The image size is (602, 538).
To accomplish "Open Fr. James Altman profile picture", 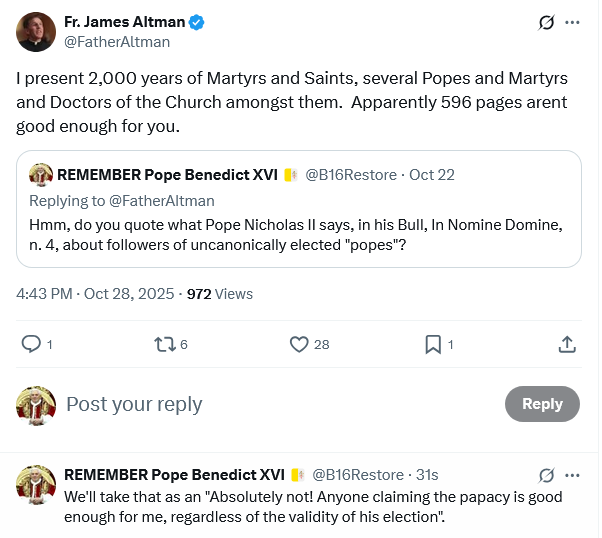I will pos(36,32).
